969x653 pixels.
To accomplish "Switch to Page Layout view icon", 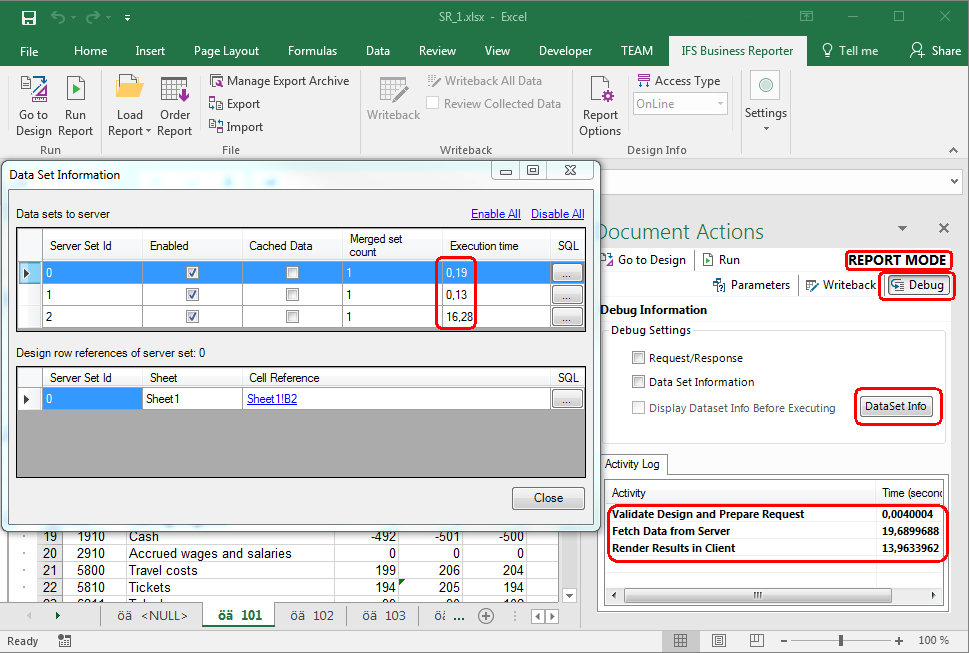I will click(x=719, y=641).
